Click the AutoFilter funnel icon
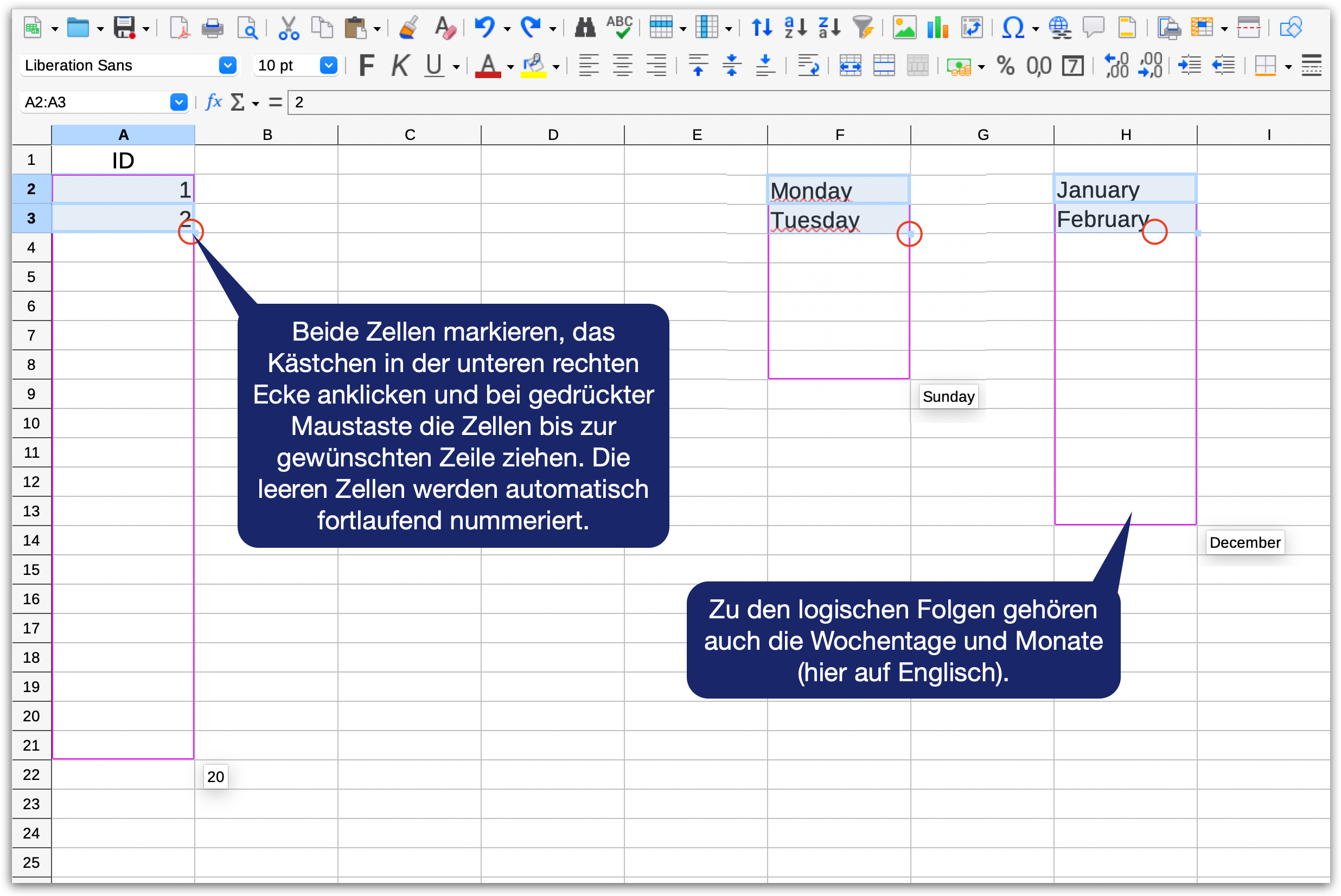The height and width of the screenshot is (896, 1341). pos(863,28)
